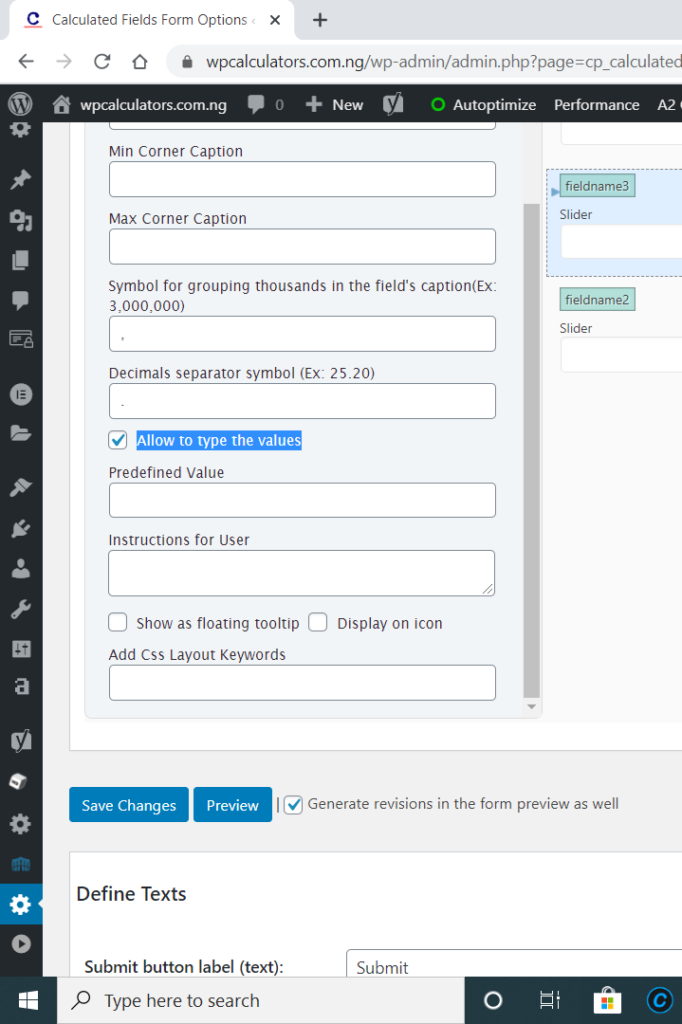Enable Show as floating tooltip

117,622
